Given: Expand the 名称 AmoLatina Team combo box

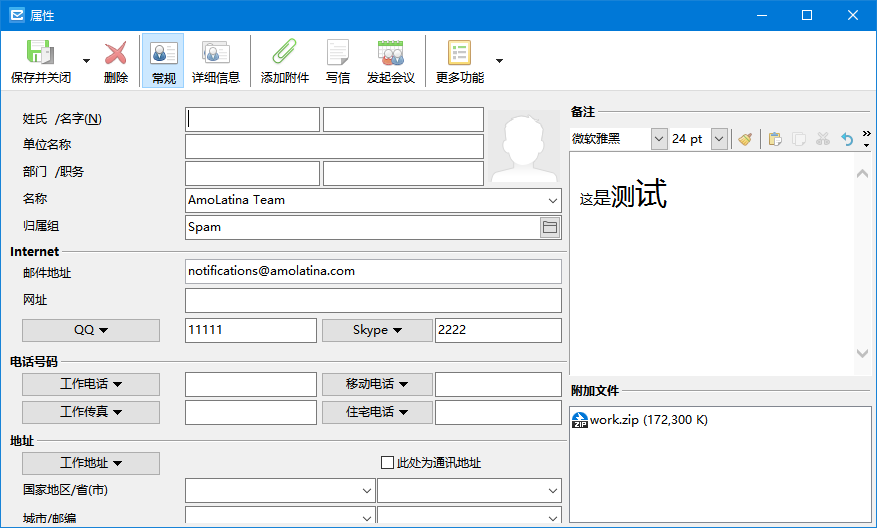Looking at the screenshot, I should 553,200.
